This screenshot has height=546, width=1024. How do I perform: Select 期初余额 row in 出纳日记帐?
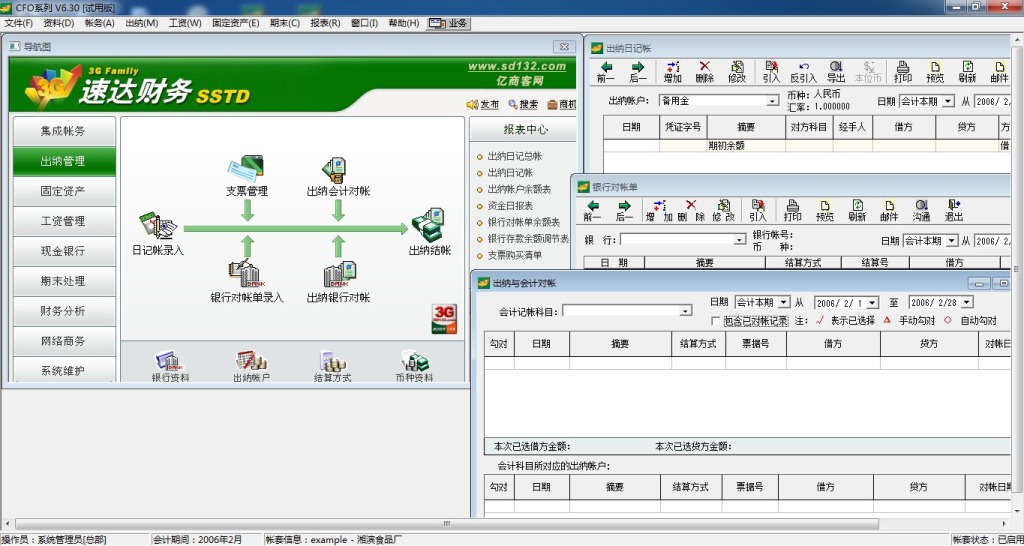coord(807,146)
